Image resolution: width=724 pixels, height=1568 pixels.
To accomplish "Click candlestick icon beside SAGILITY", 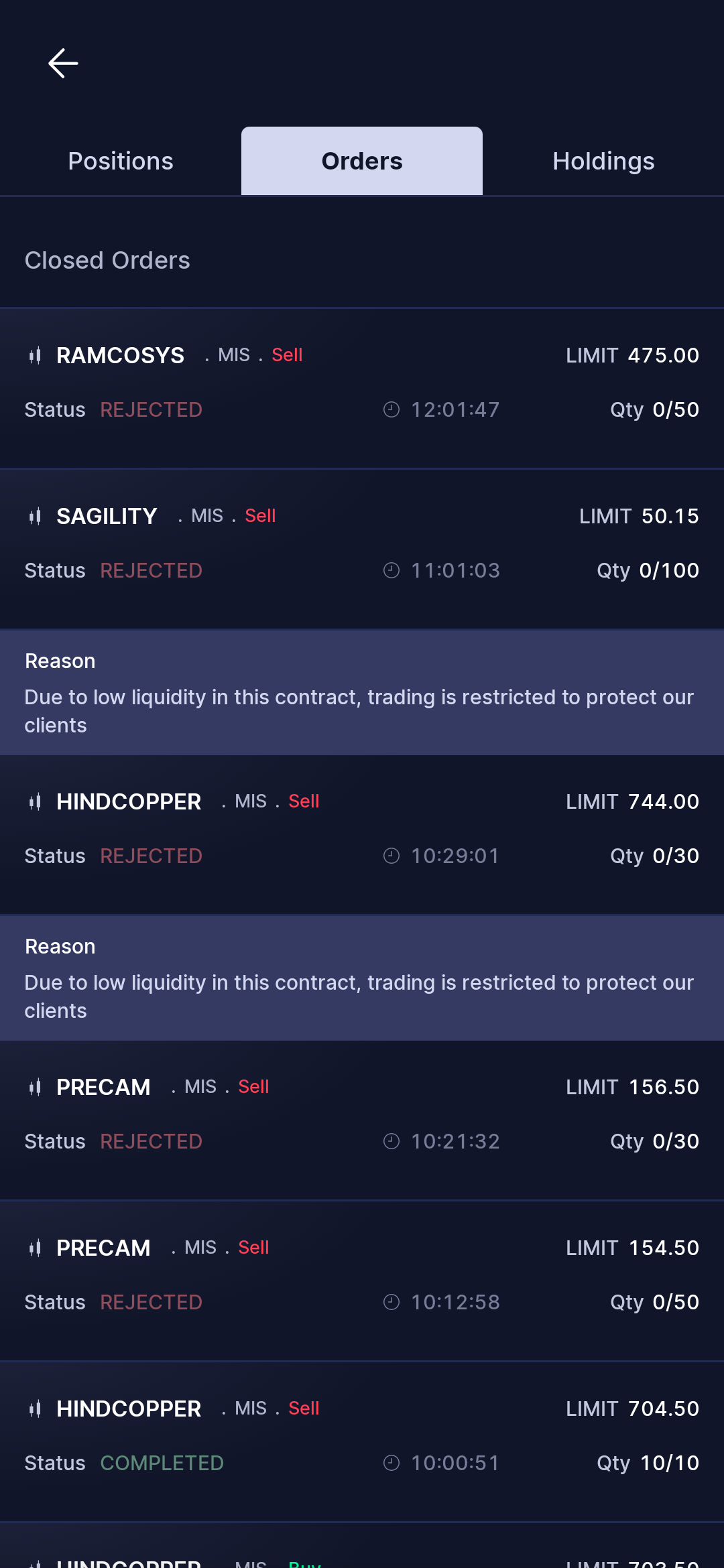I will 35,516.
